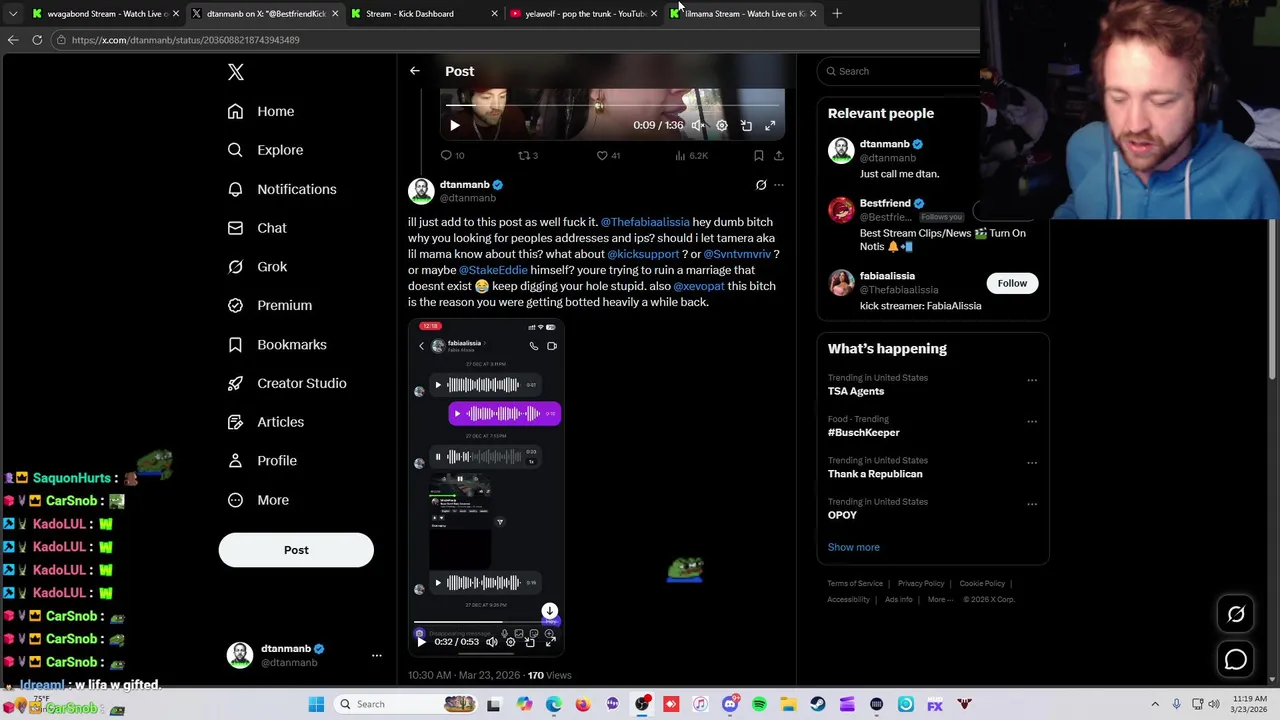Open Grok in X sidebar
This screenshot has width=1280, height=720.
tap(257, 267)
